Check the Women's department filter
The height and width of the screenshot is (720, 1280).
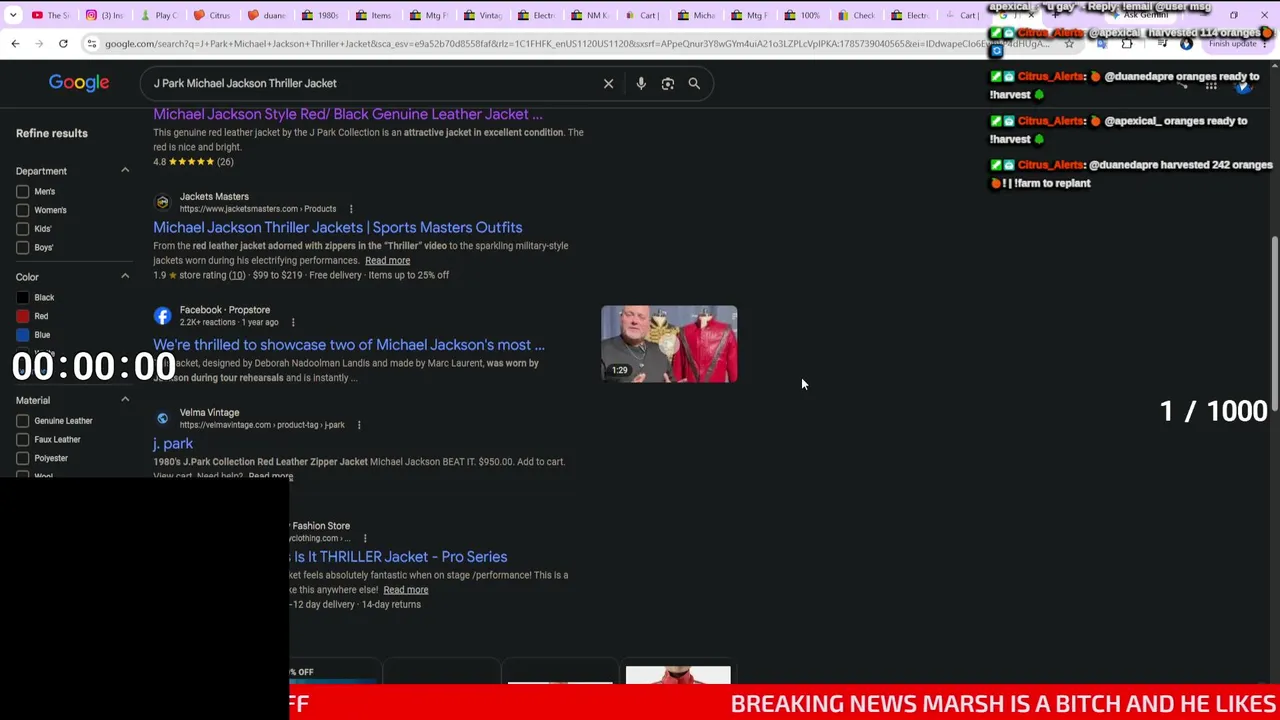[23, 210]
